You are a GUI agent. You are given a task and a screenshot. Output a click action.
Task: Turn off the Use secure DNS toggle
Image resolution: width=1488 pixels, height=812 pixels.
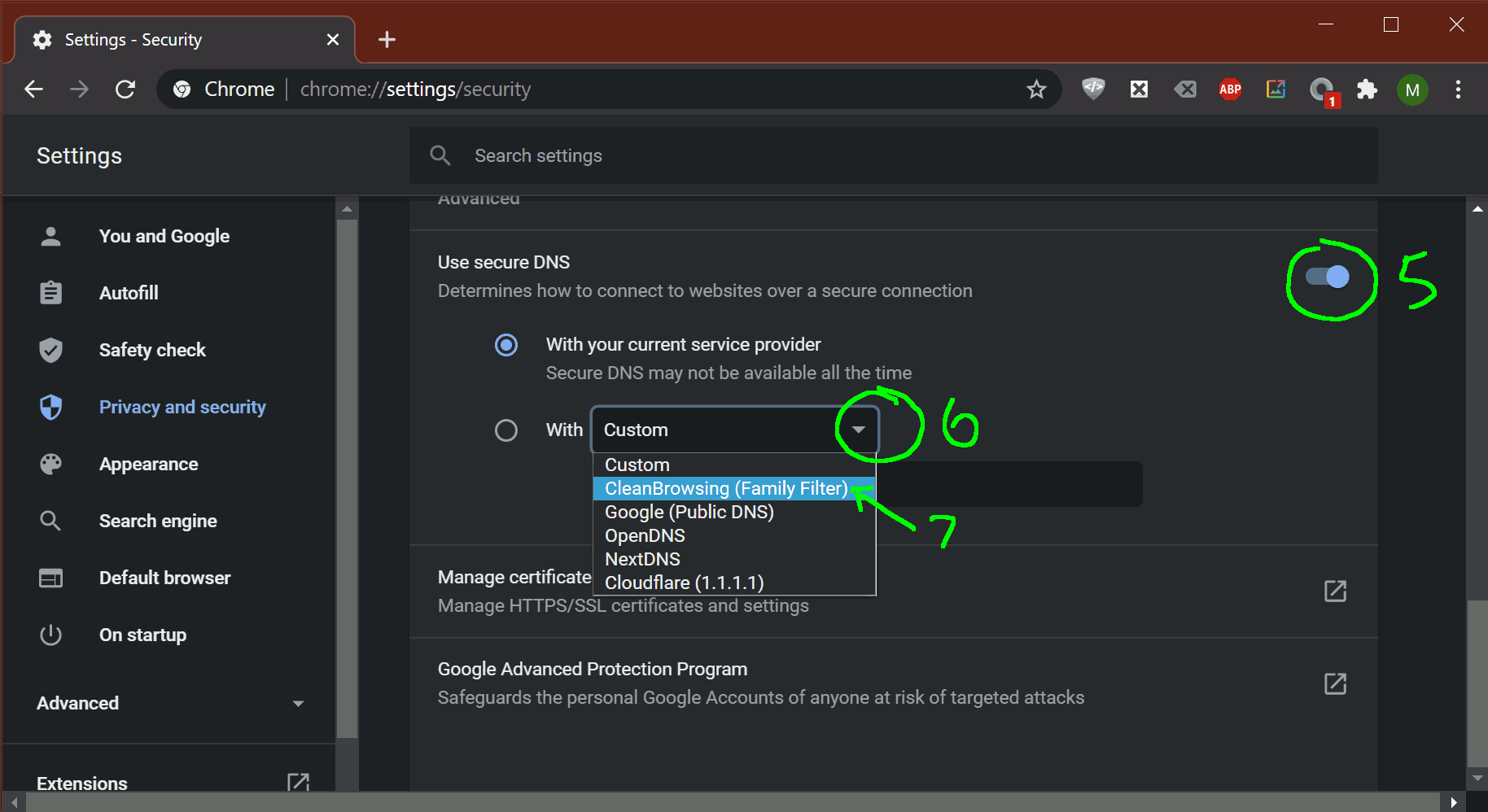(x=1327, y=277)
